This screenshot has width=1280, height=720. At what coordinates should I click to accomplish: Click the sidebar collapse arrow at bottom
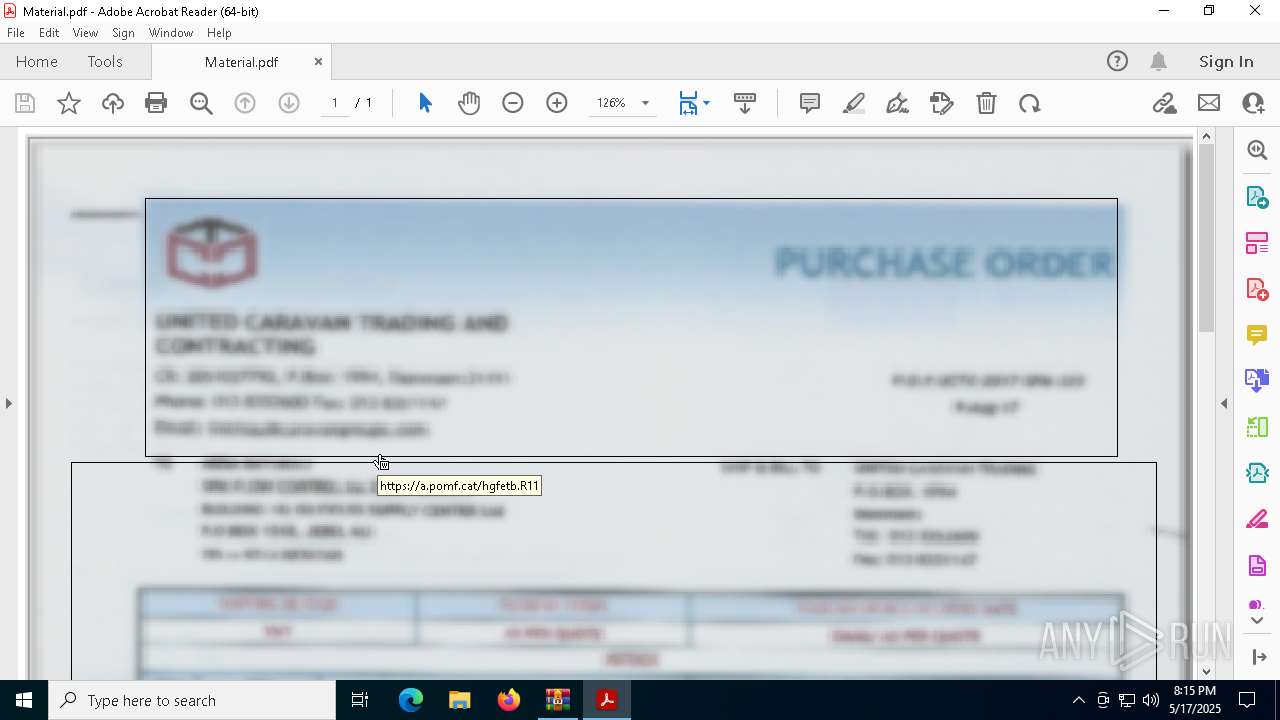click(1259, 657)
